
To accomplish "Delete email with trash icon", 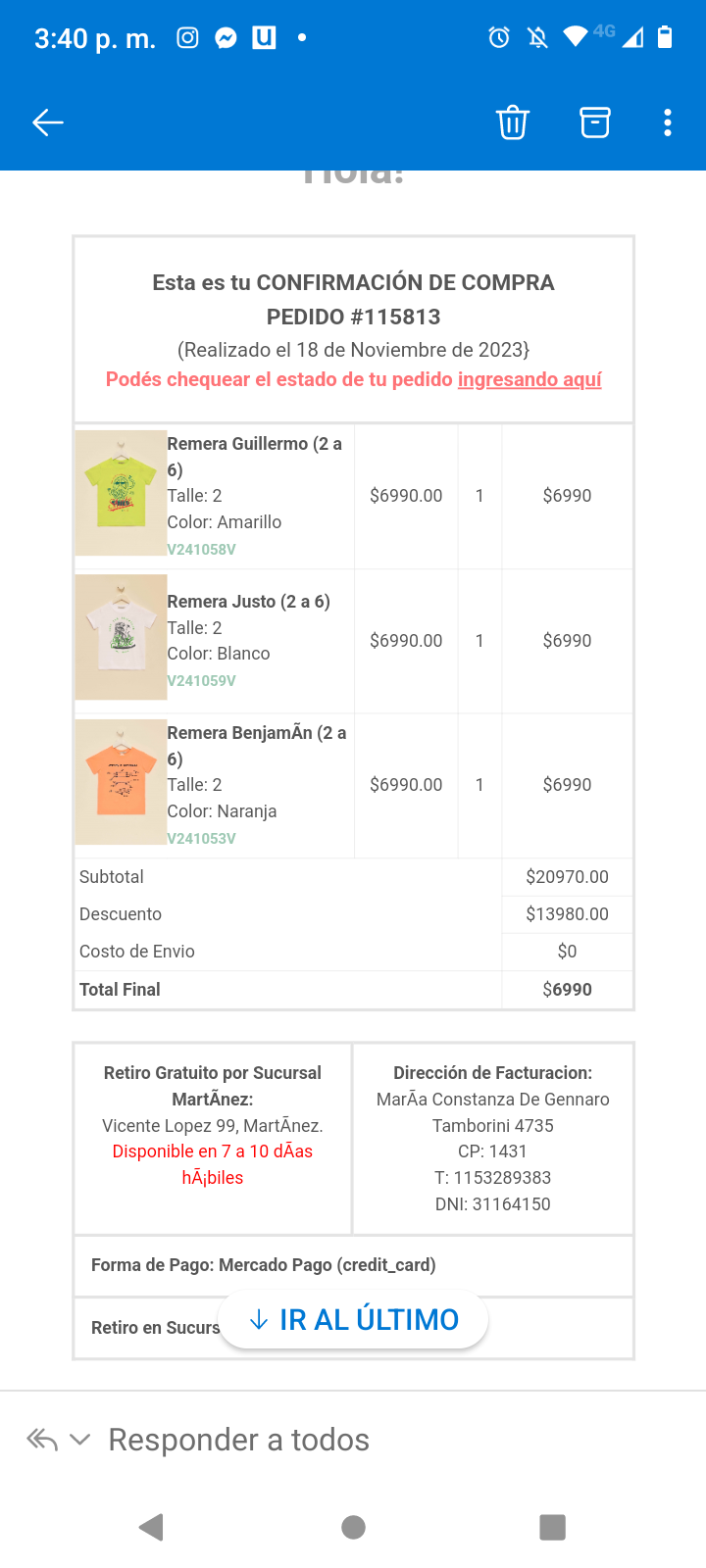I will 513,122.
